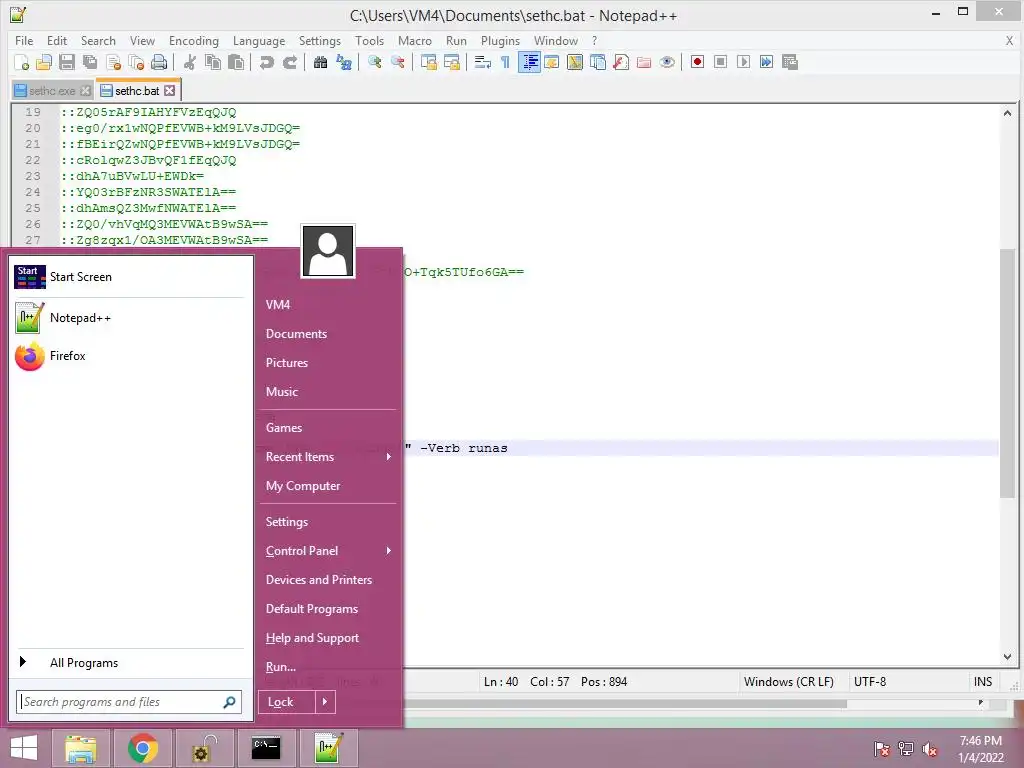Screen dimensions: 1024x768
Task: Open the Encoding menu
Action: pyautogui.click(x=194, y=40)
